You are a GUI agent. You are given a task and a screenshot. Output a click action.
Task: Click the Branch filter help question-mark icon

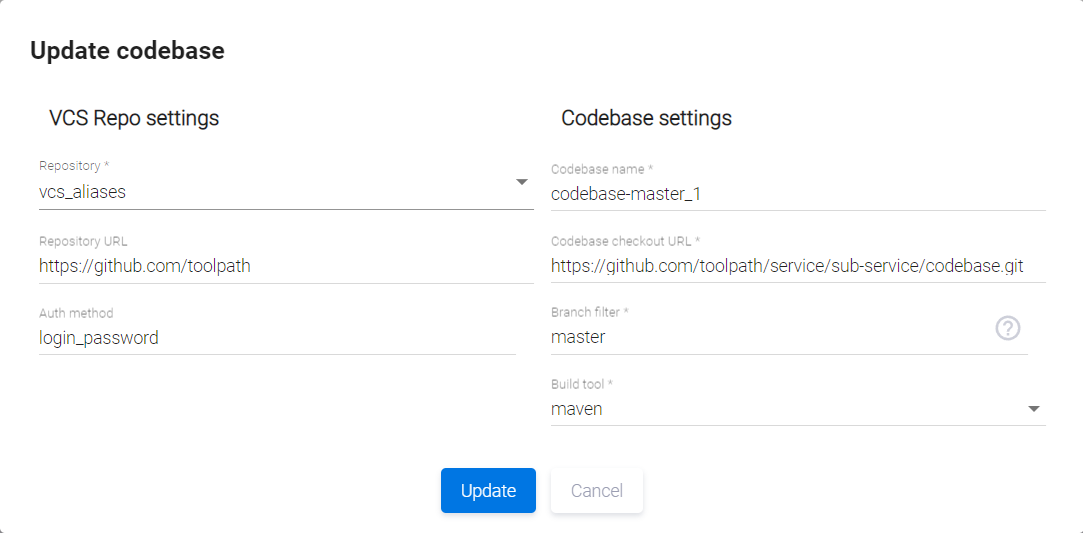[x=1008, y=327]
